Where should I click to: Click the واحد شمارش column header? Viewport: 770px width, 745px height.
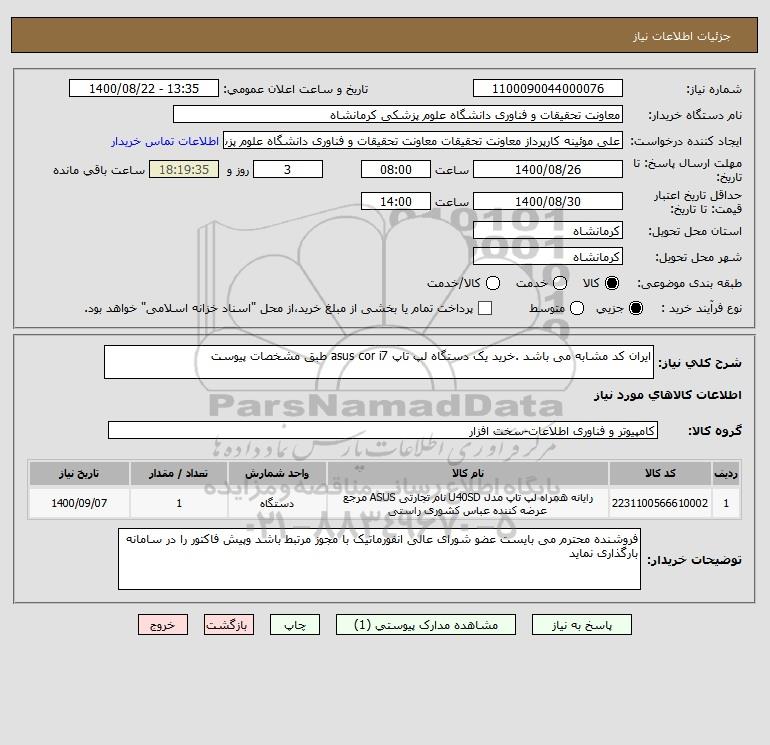(x=277, y=473)
